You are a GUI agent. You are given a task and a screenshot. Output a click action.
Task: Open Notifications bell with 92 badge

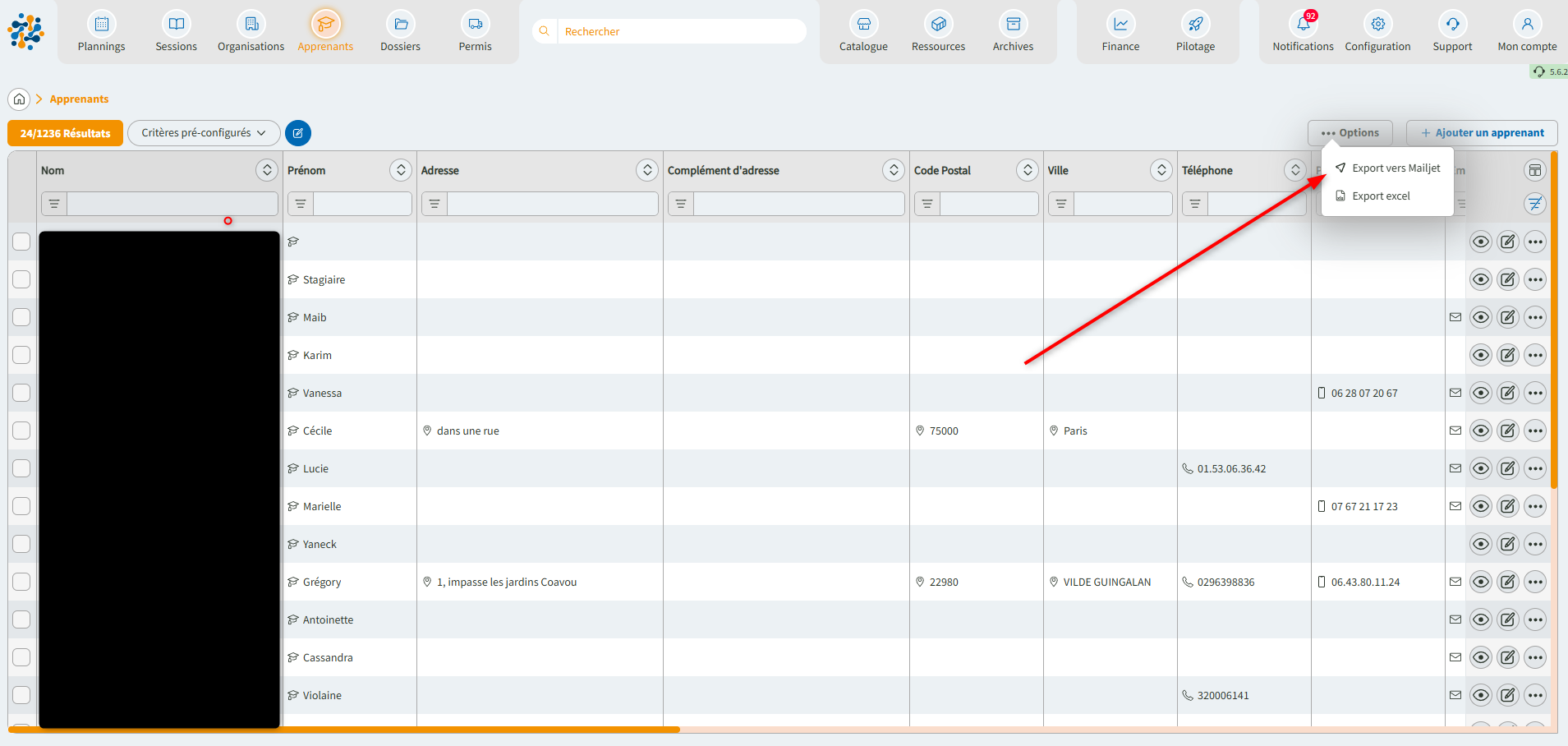(x=1303, y=25)
